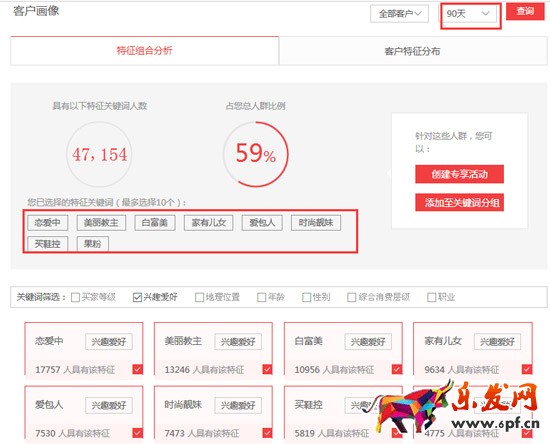Click the 5819 人具有该特征 text
550x444 pixels.
pyautogui.click(x=332, y=433)
